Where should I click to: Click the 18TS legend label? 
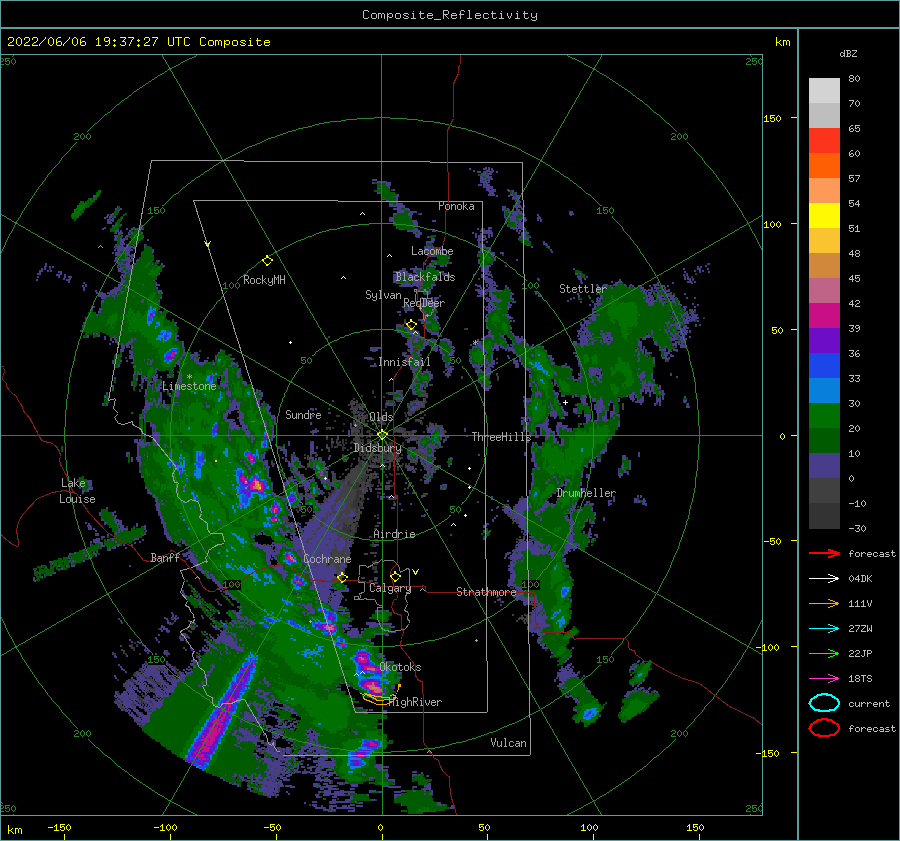coord(860,679)
